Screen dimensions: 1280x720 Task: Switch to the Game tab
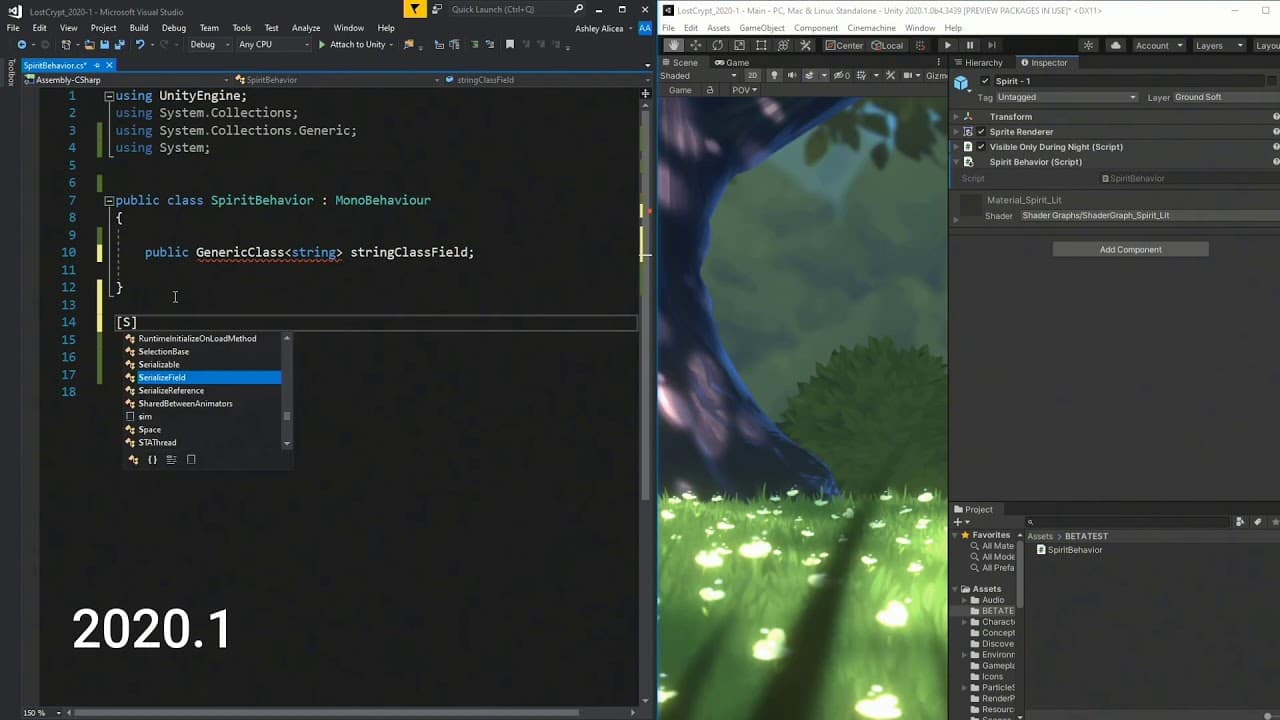tap(731, 62)
